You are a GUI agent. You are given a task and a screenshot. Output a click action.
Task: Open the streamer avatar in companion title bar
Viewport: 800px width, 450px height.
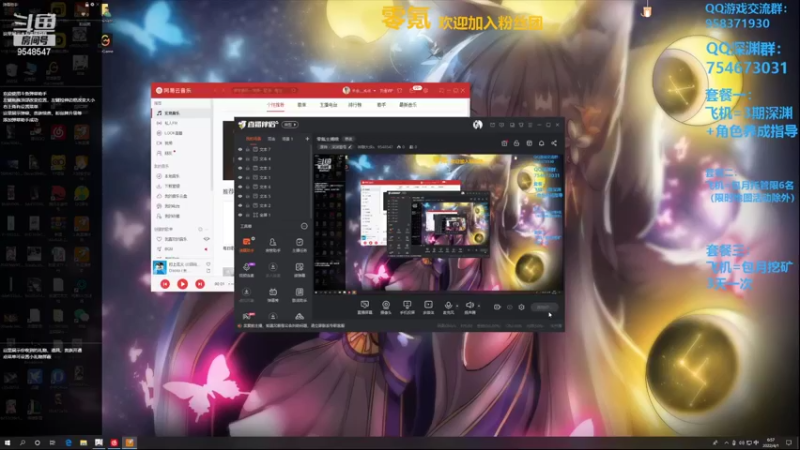point(478,124)
